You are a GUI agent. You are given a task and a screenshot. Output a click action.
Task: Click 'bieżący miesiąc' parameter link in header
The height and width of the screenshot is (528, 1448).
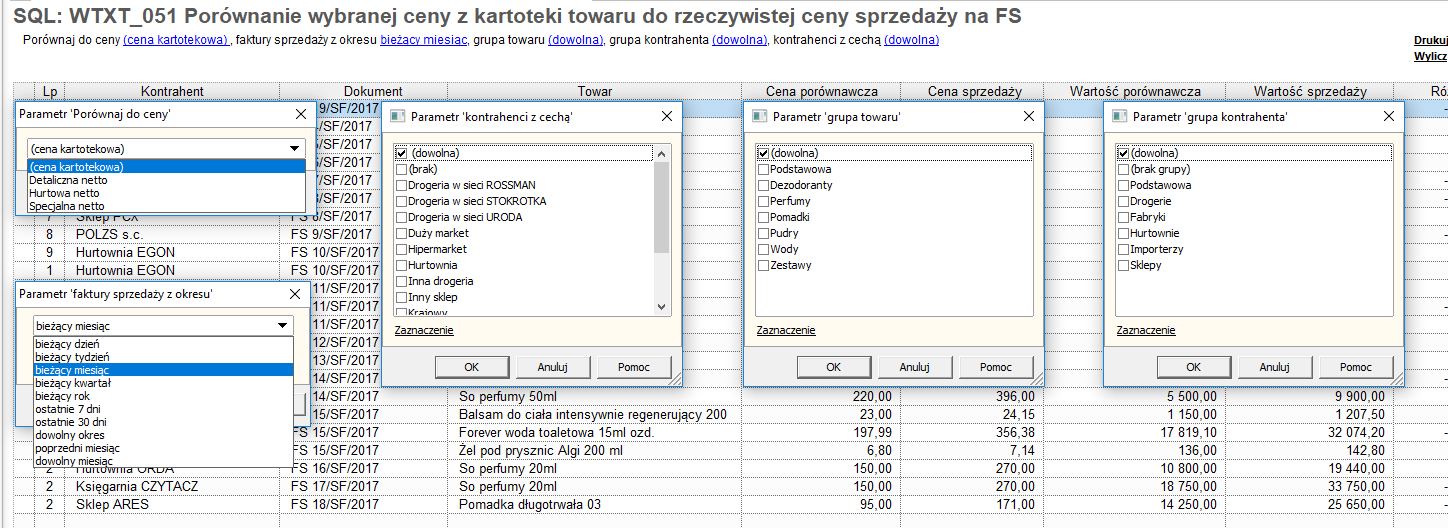424,40
